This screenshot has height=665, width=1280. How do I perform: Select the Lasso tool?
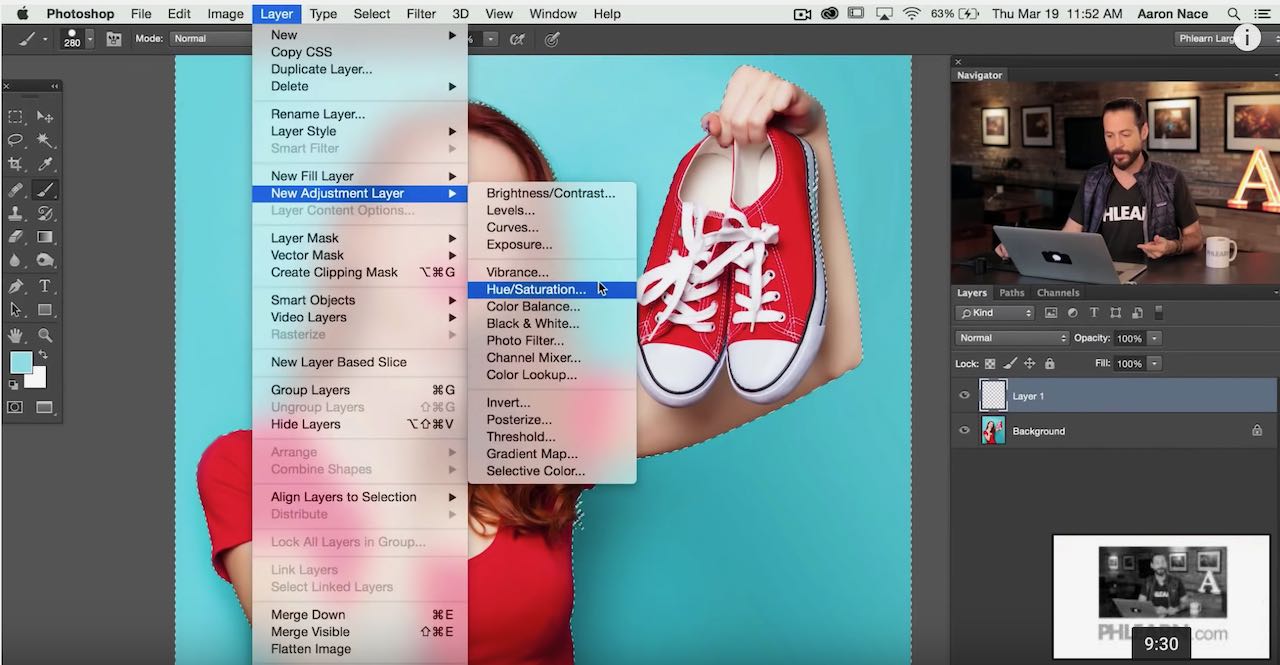(x=14, y=137)
